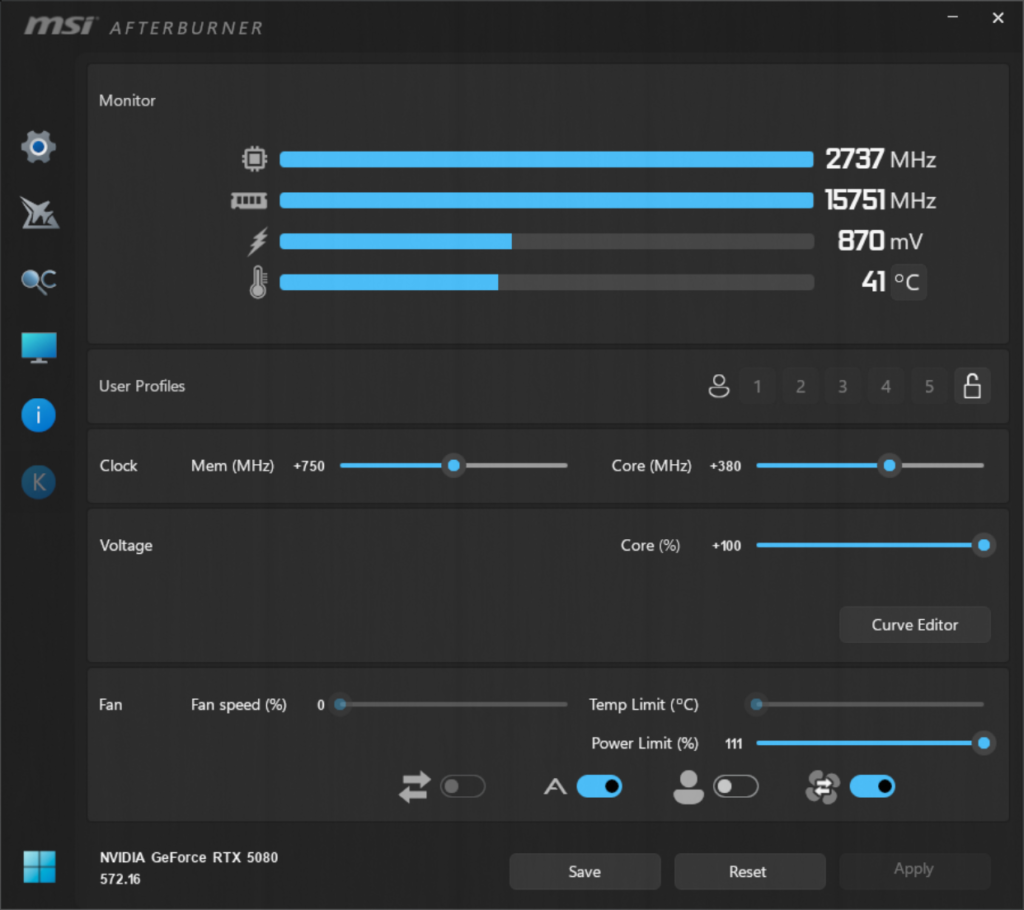Open the OC Scanner icon
Image resolution: width=1024 pixels, height=910 pixels.
pyautogui.click(x=39, y=282)
